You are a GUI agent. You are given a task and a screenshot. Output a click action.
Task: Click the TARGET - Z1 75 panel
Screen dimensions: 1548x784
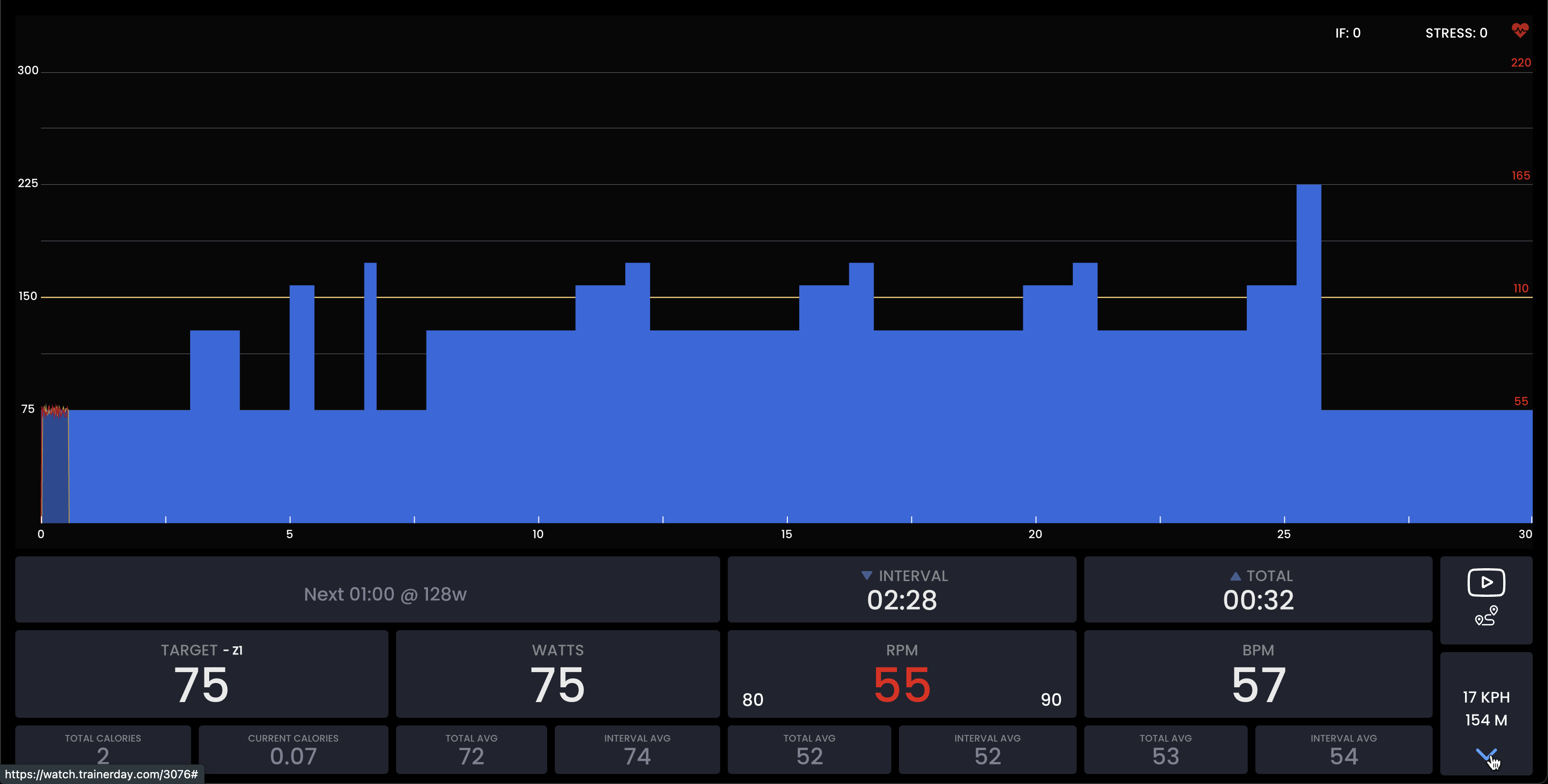(201, 674)
